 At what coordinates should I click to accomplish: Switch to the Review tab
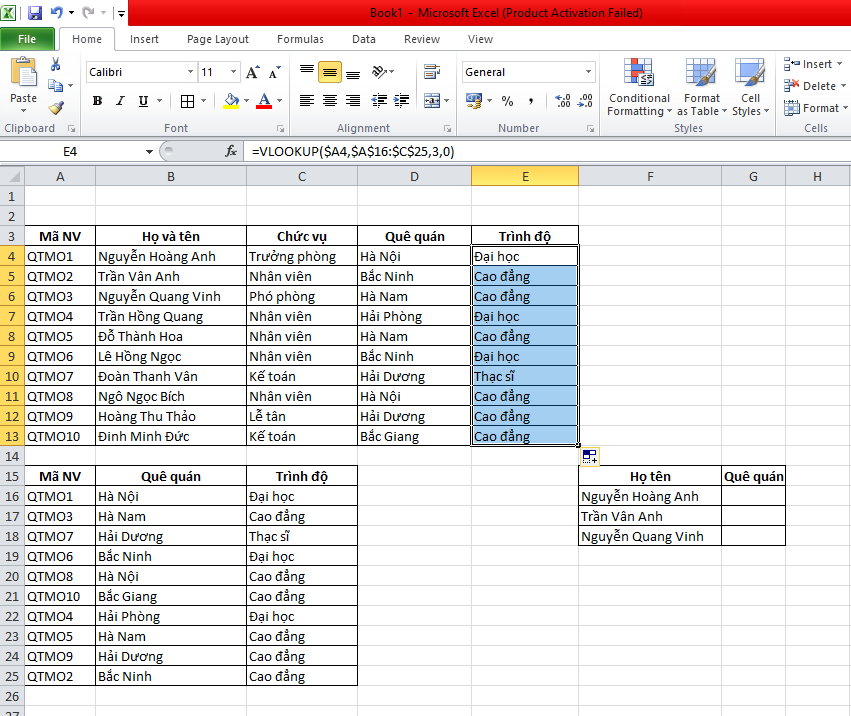[x=422, y=39]
